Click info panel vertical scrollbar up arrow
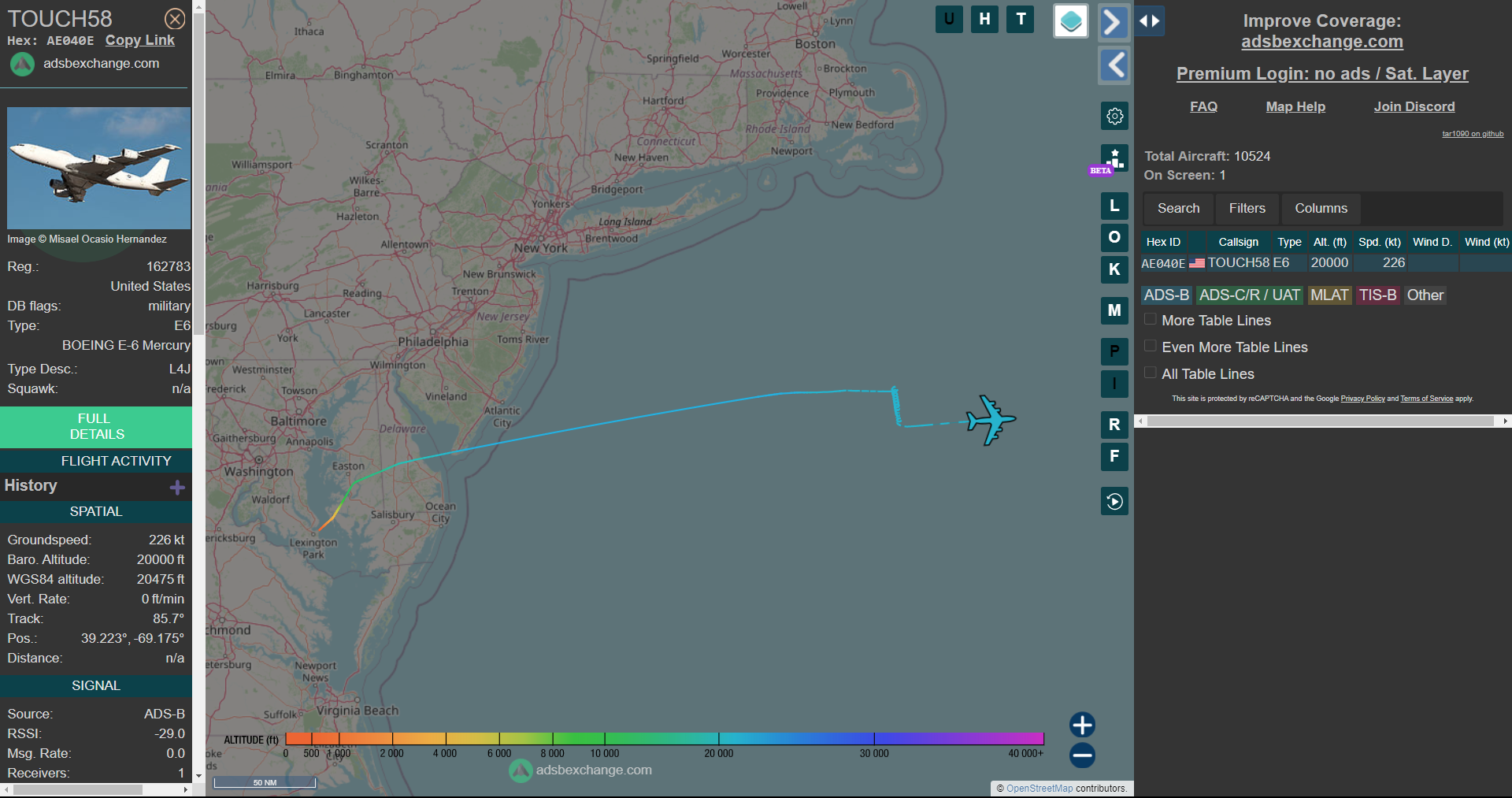Viewport: 1512px width, 798px height. coord(198,6)
